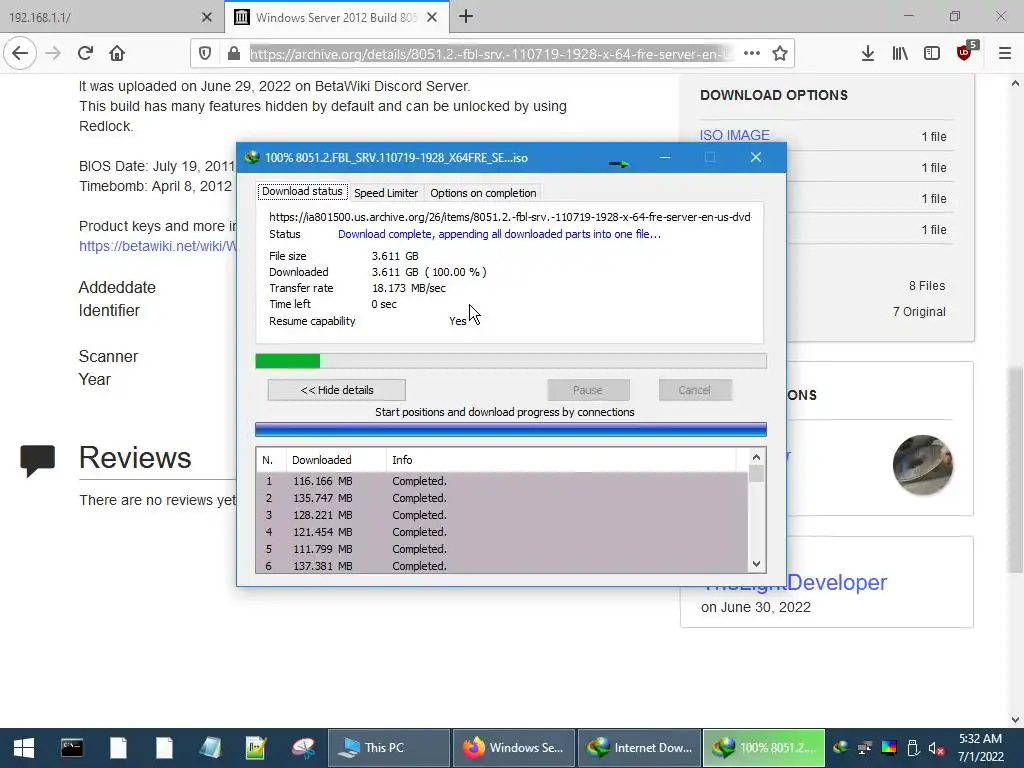The height and width of the screenshot is (768, 1024).
Task: Select connection row 121.454 MB
Action: (x=502, y=532)
